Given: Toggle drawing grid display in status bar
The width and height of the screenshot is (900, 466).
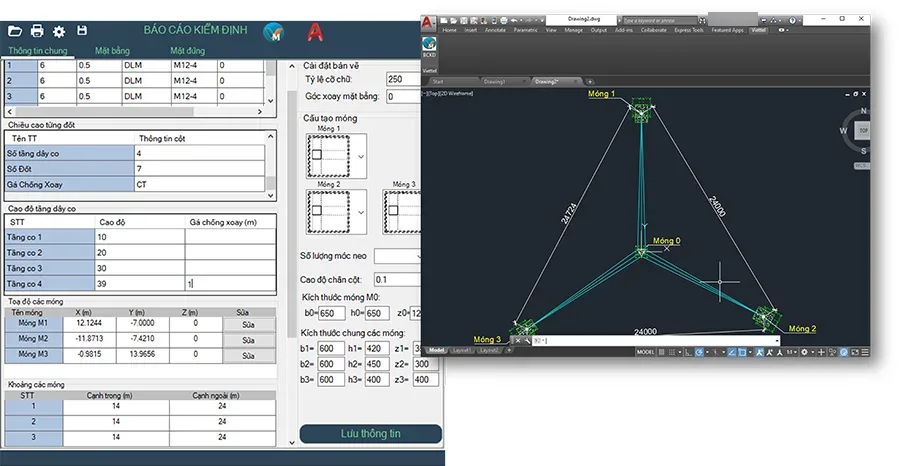Looking at the screenshot, I should (x=661, y=352).
